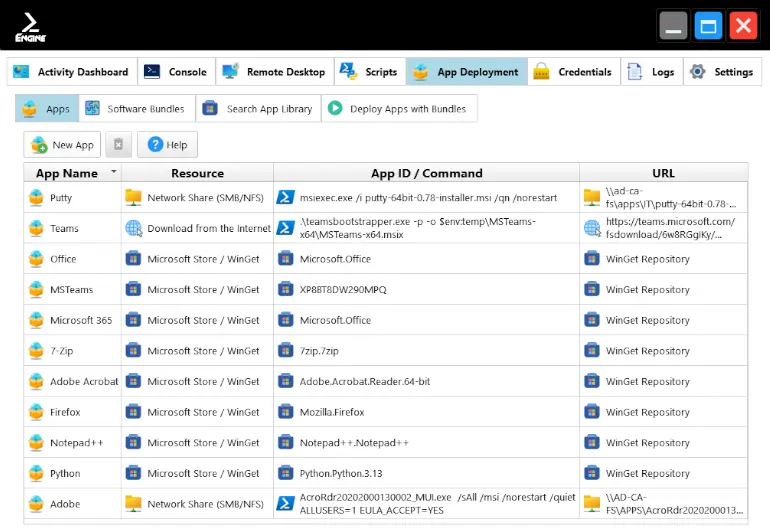Open the Activity Dashboard tab
The width and height of the screenshot is (770, 532).
coord(72,72)
